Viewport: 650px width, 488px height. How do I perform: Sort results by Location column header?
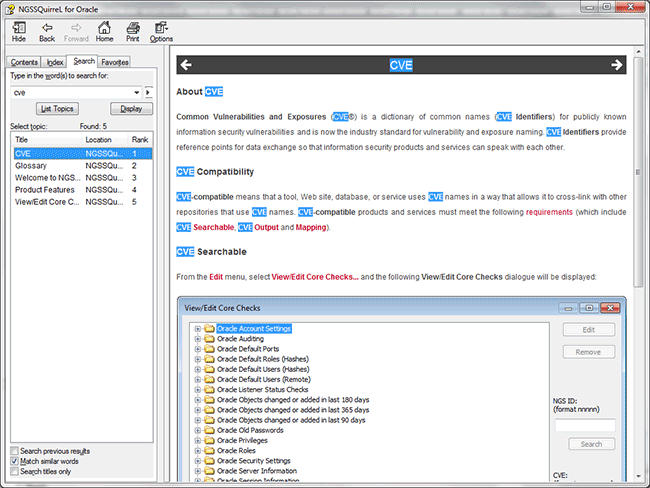click(106, 140)
